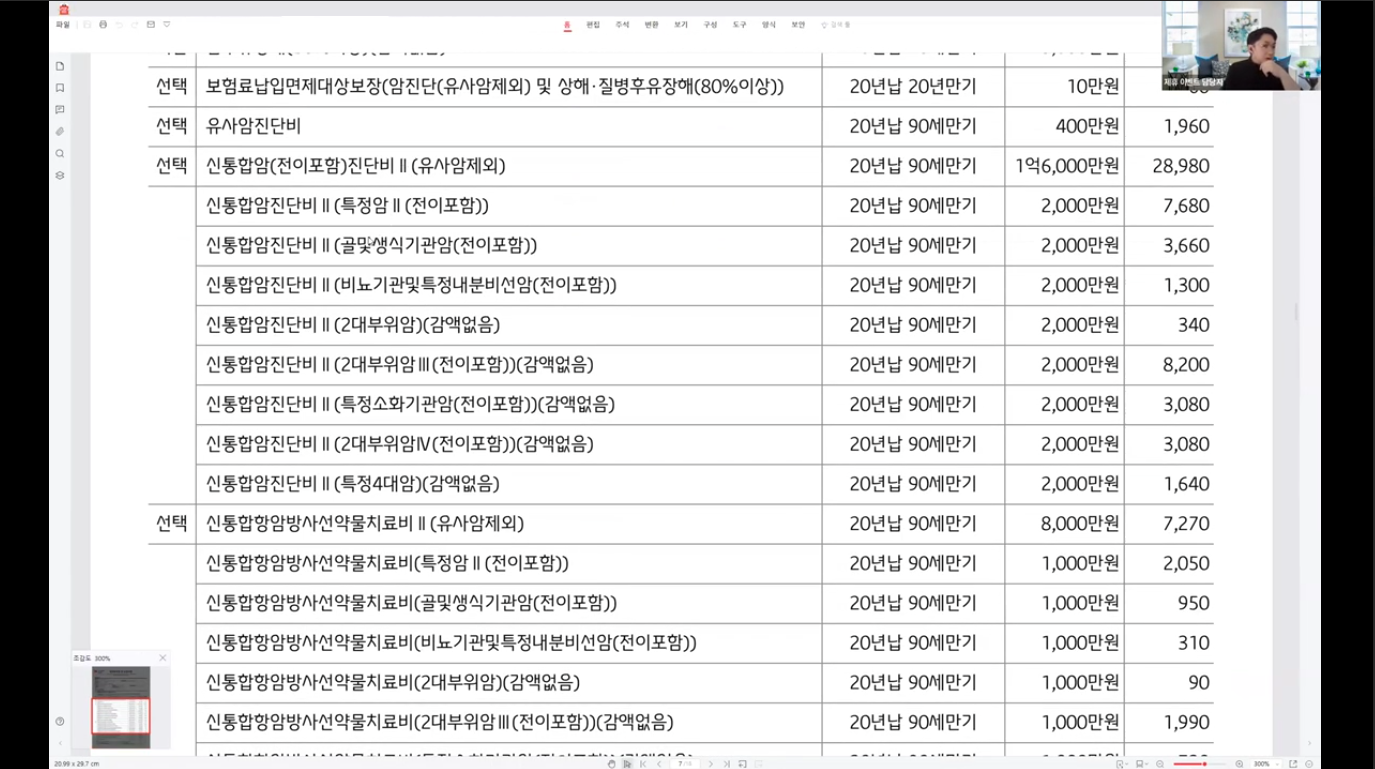The height and width of the screenshot is (769, 1375).
Task: Click the 1억6,000만원 amount cell
Action: tap(1066, 166)
